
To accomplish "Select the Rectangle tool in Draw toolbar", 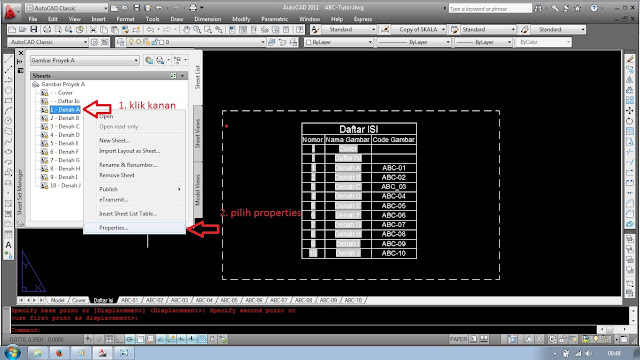I will pyautogui.click(x=8, y=100).
